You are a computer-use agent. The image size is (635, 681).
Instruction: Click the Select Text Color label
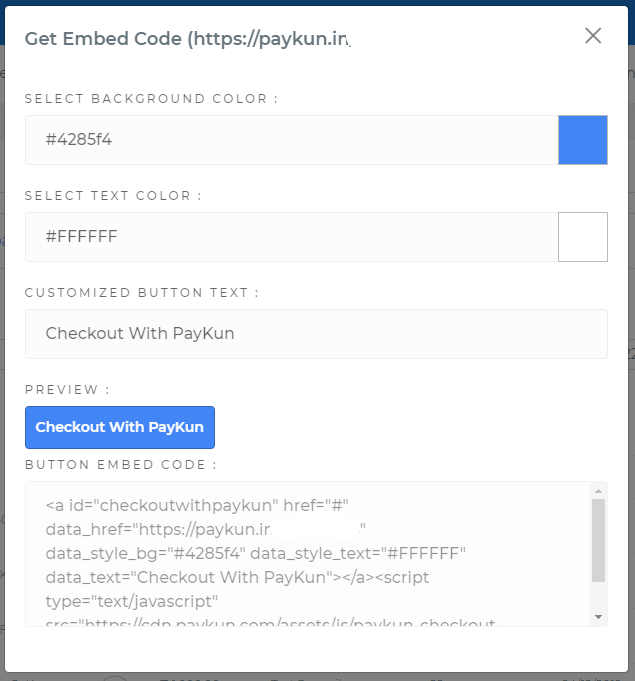pyautogui.click(x=113, y=196)
